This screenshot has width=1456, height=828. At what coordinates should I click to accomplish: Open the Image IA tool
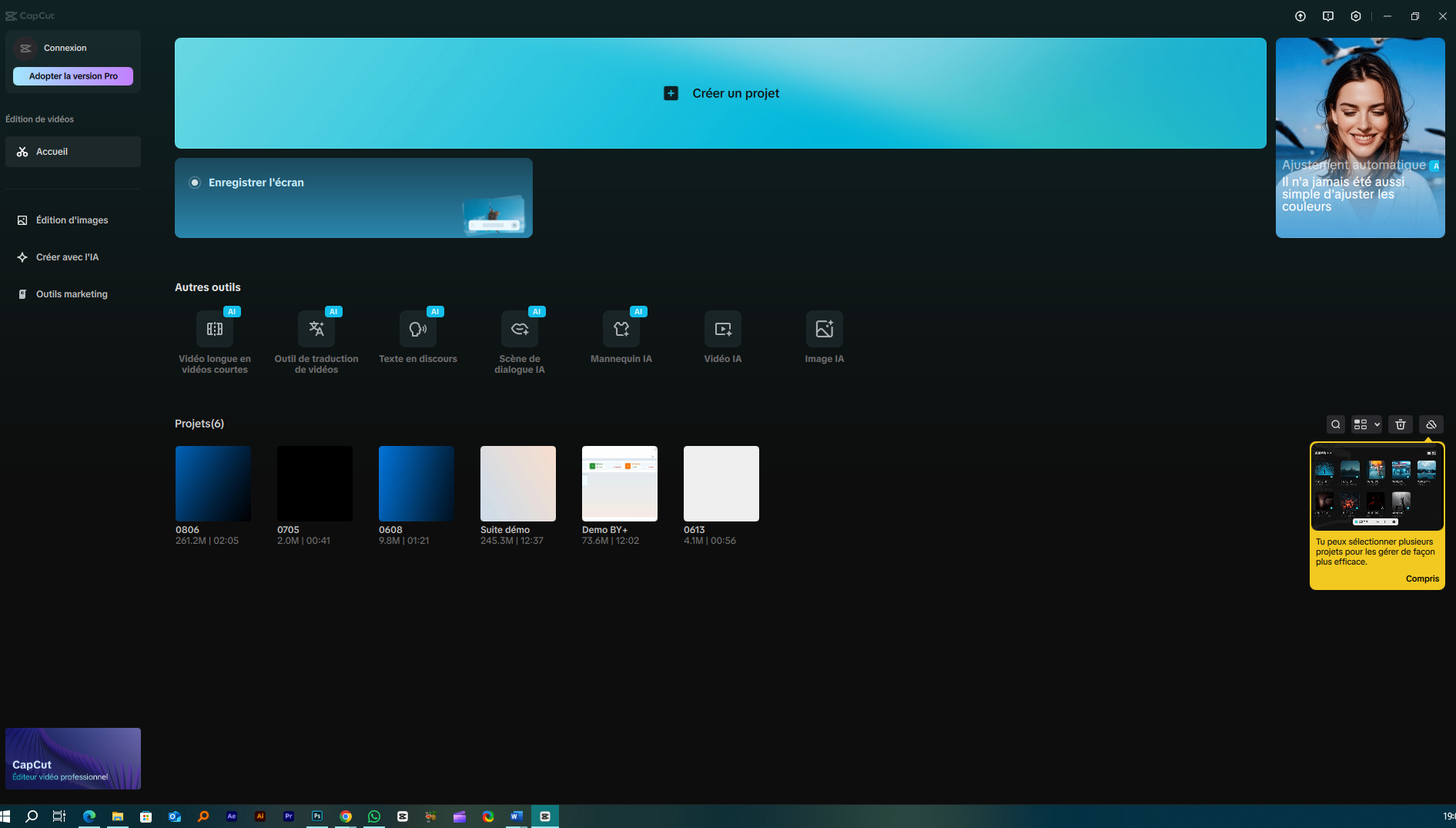pos(825,337)
